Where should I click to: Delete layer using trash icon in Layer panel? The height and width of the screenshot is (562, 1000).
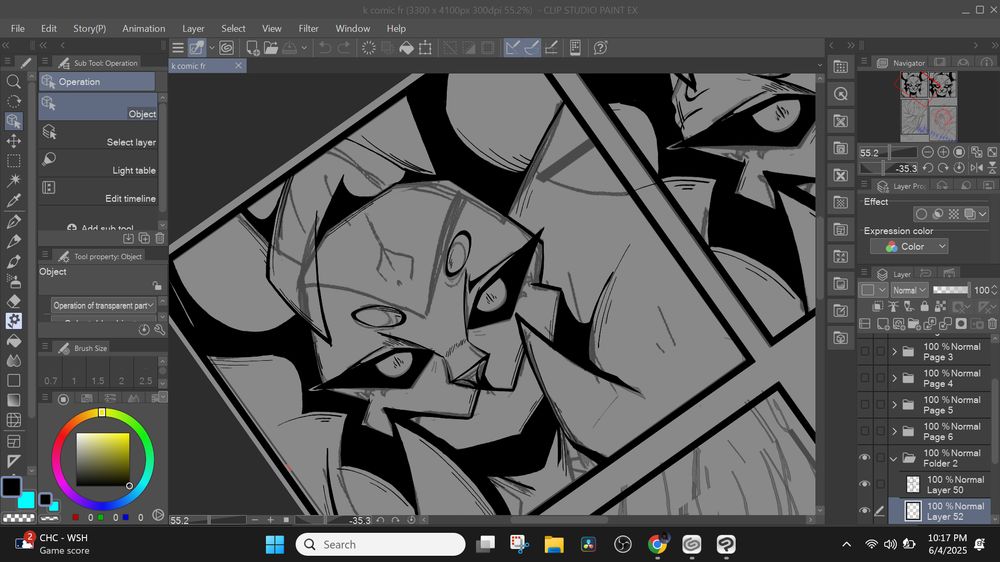point(990,324)
